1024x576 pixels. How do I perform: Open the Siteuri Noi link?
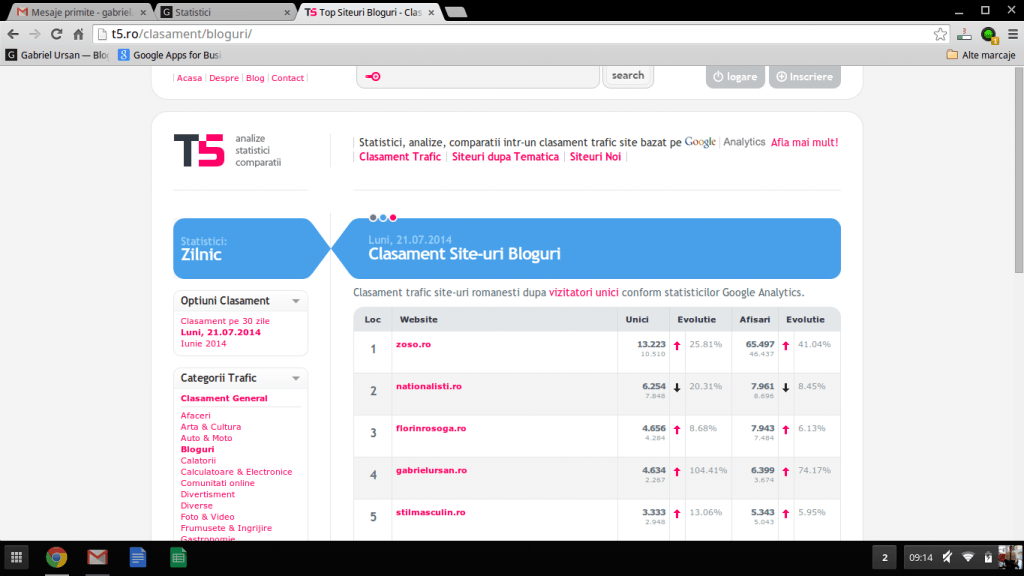pyautogui.click(x=595, y=157)
